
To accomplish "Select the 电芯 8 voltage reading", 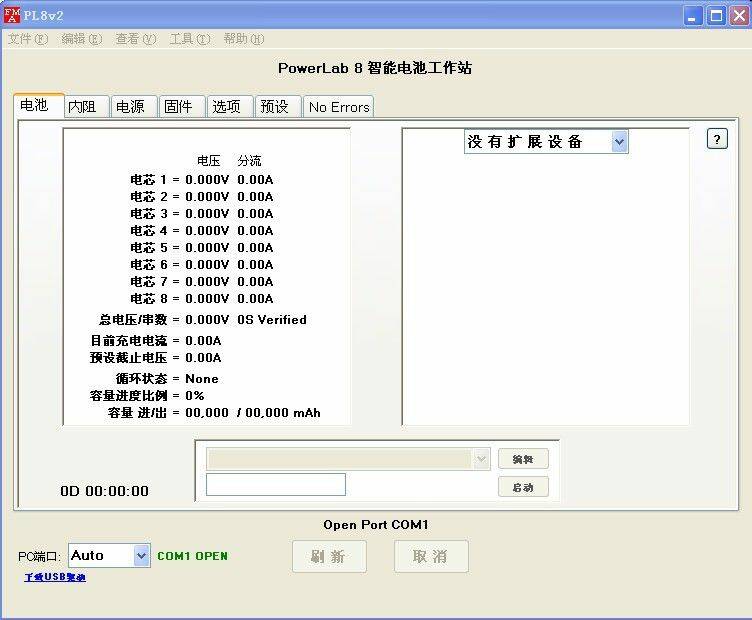I will click(x=207, y=299).
